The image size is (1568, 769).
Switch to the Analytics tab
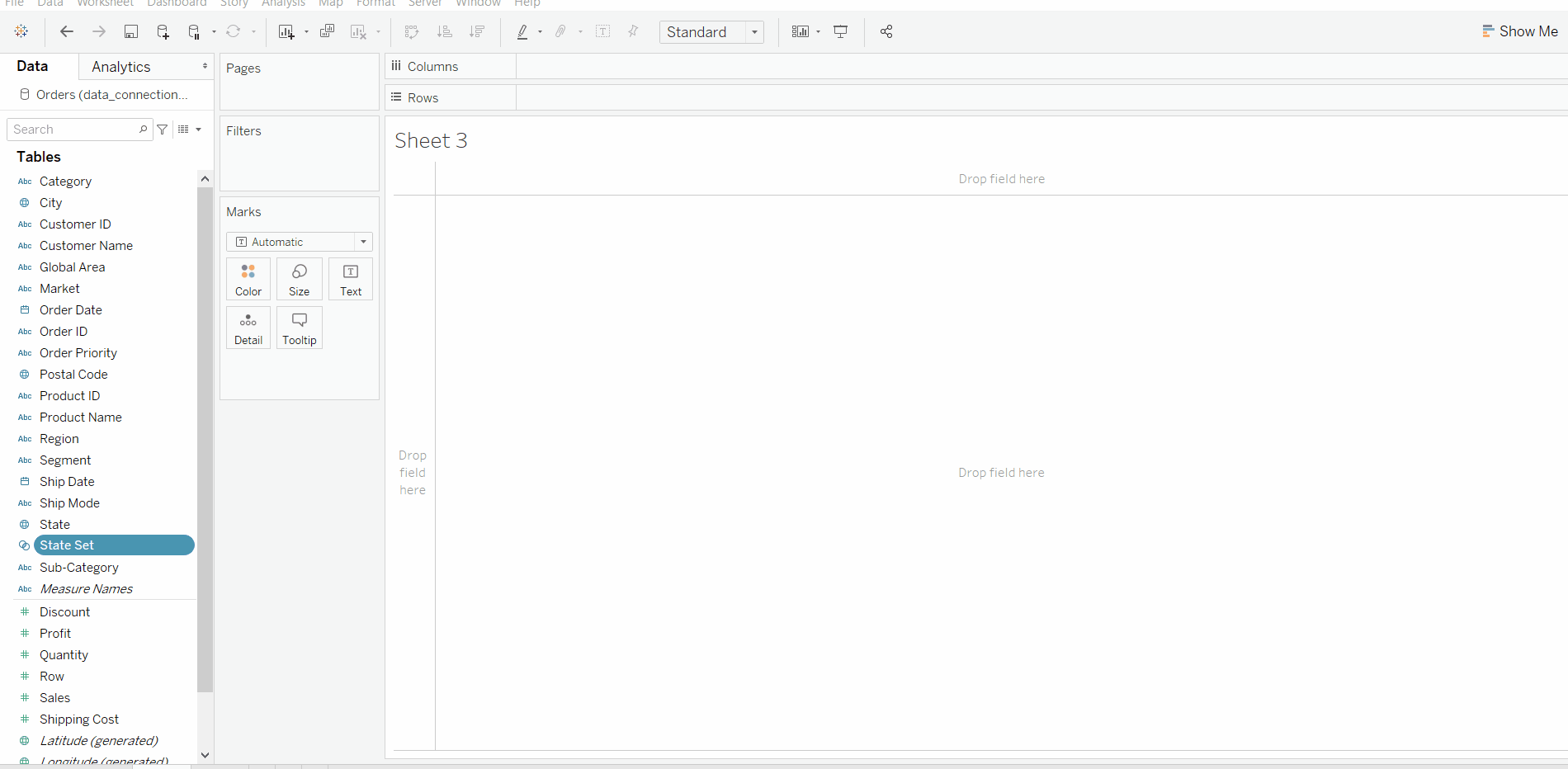[121, 67]
